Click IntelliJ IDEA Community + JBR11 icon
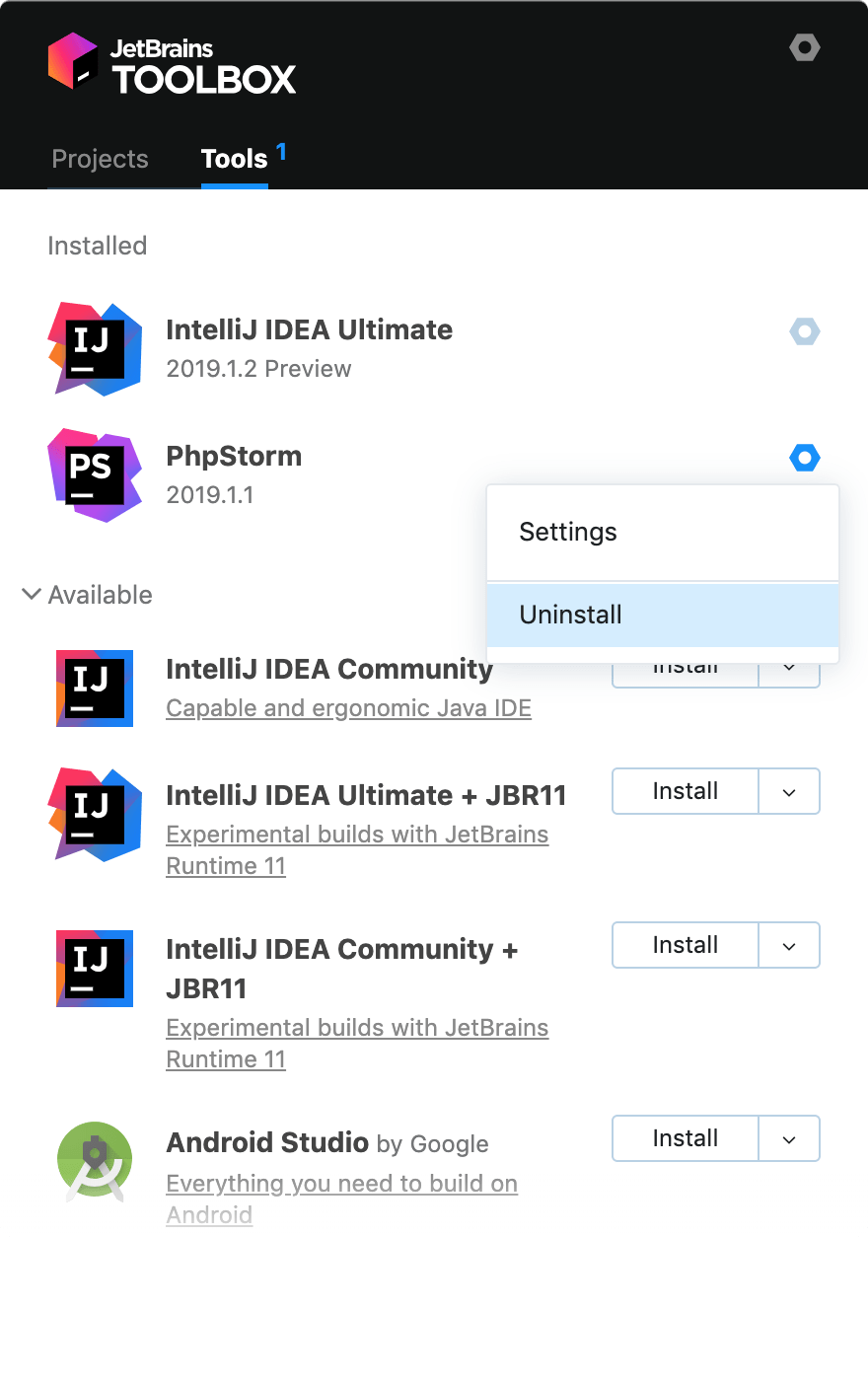 coord(95,969)
